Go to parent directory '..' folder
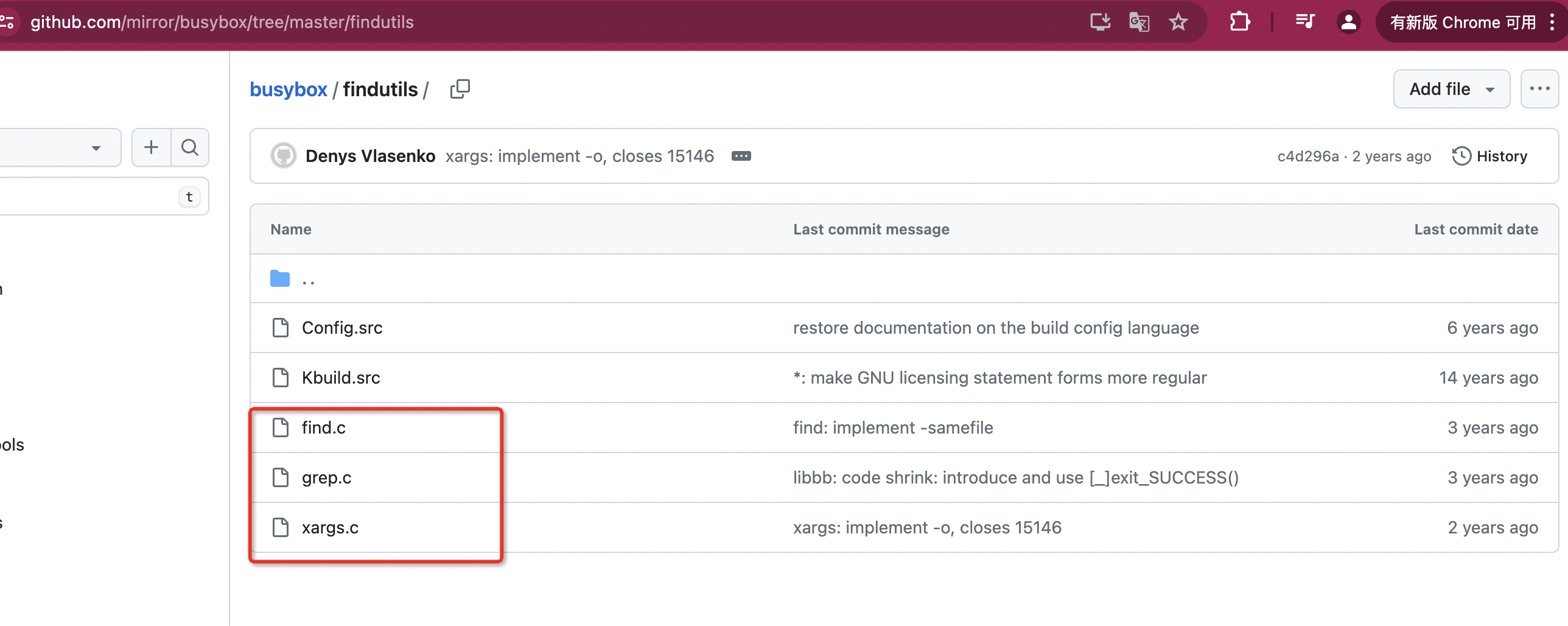Viewport: 1568px width, 626px height. tap(308, 280)
